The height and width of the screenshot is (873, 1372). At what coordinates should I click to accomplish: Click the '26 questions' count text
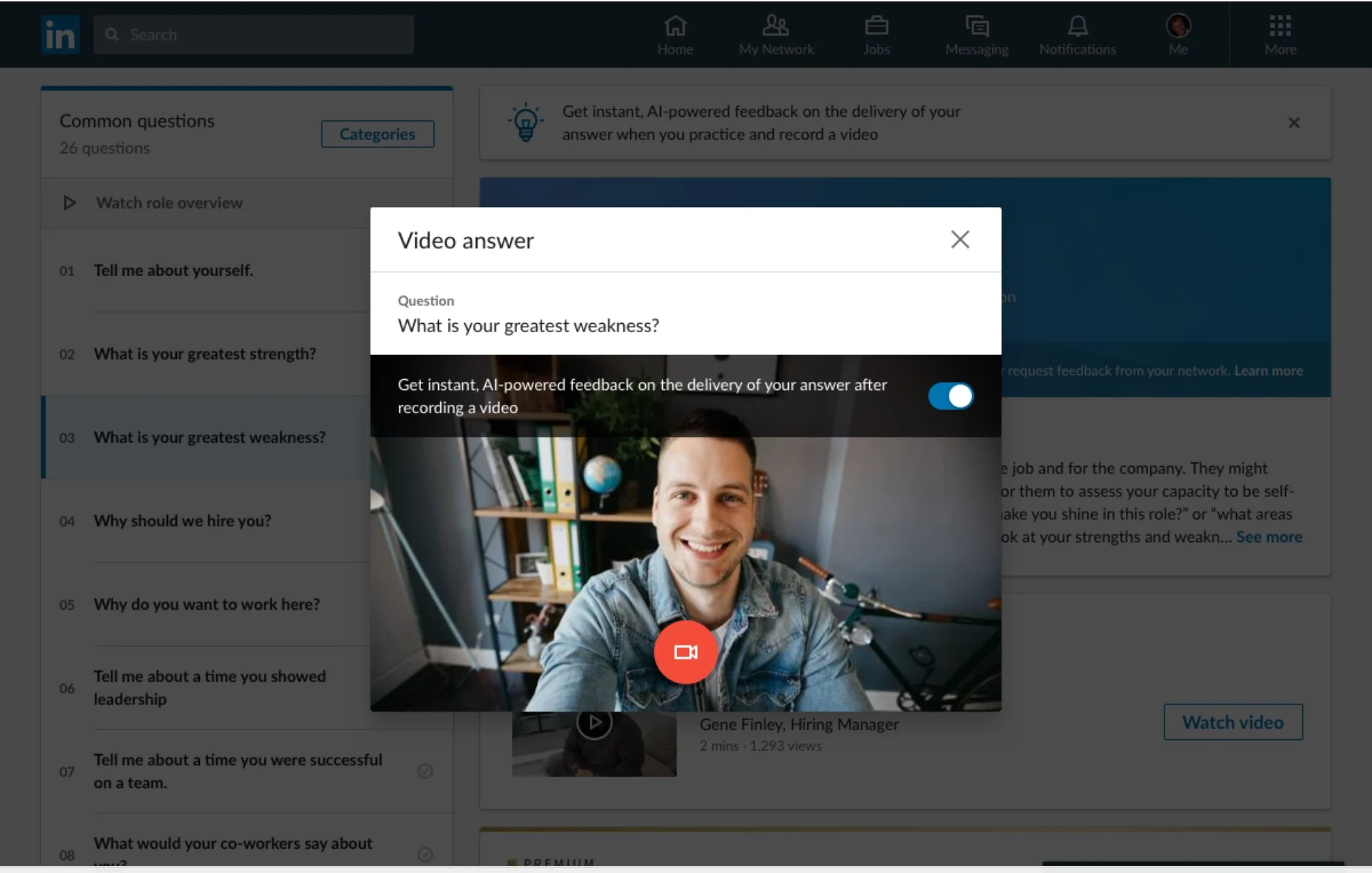(105, 148)
